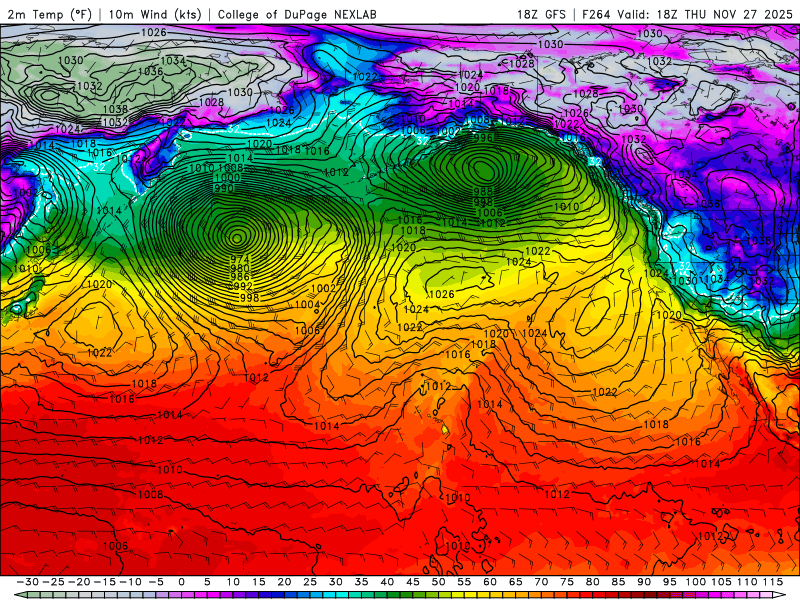Screen dimensions: 800x600
Task: Click the '18Z GFS' model run label
Action: (x=541, y=14)
